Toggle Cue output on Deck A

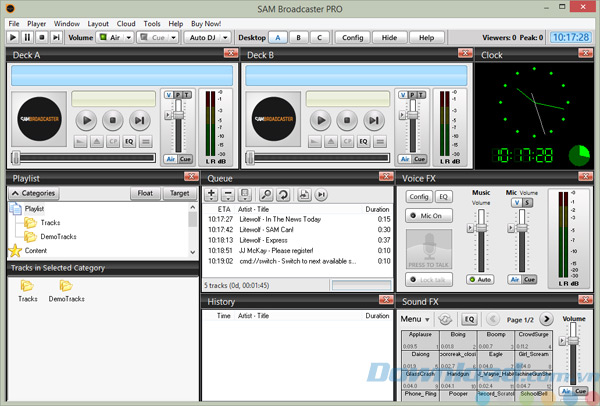pos(186,159)
